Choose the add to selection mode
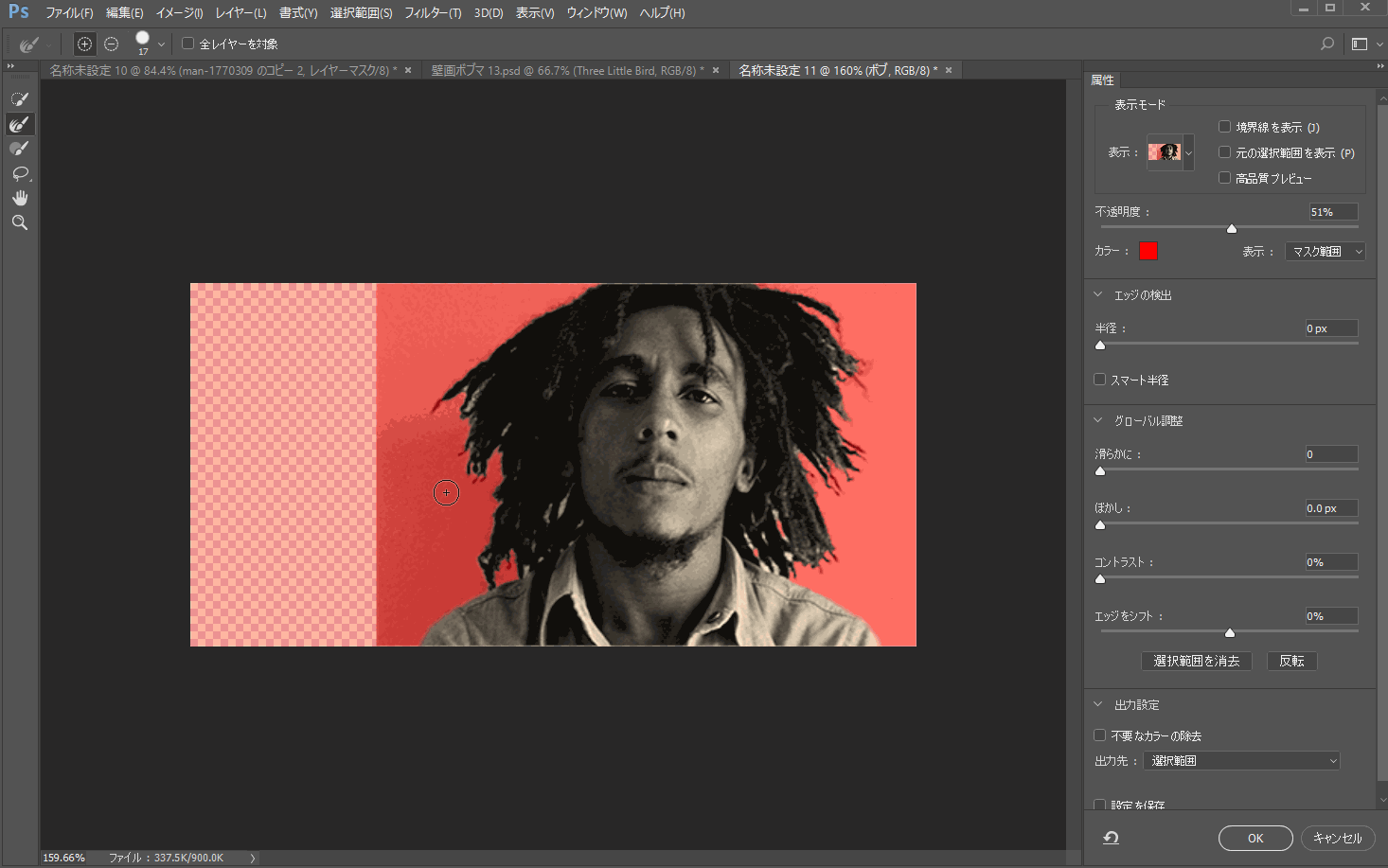 (x=84, y=44)
